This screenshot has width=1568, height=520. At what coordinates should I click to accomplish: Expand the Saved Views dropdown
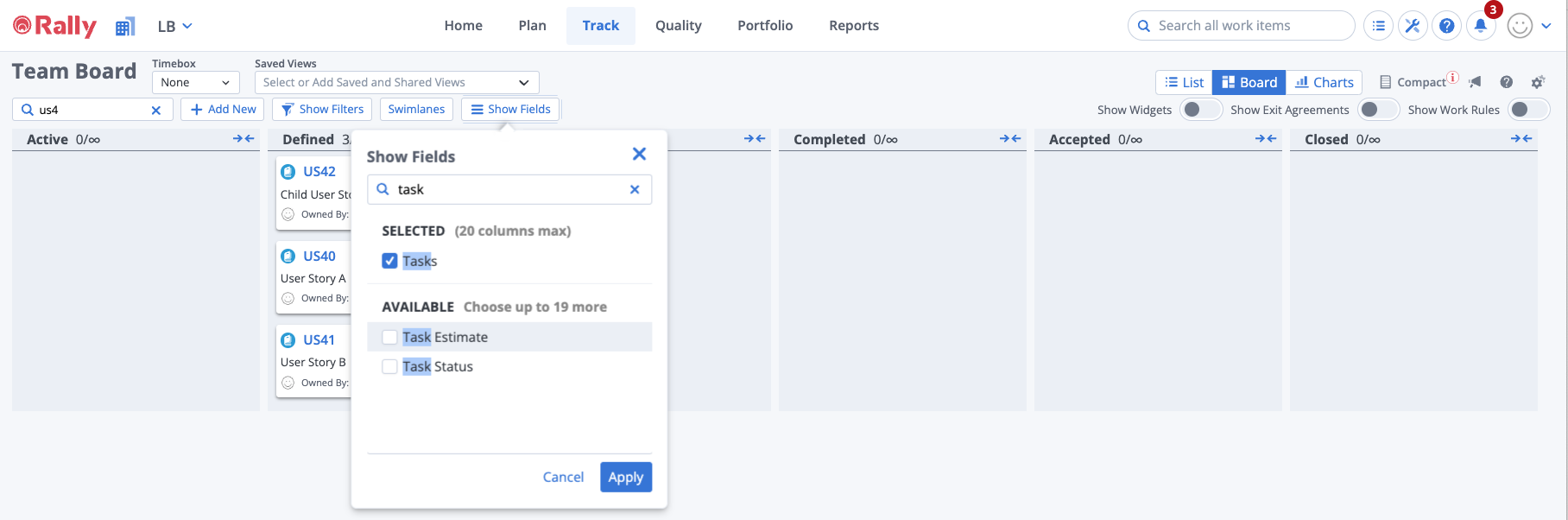click(396, 83)
